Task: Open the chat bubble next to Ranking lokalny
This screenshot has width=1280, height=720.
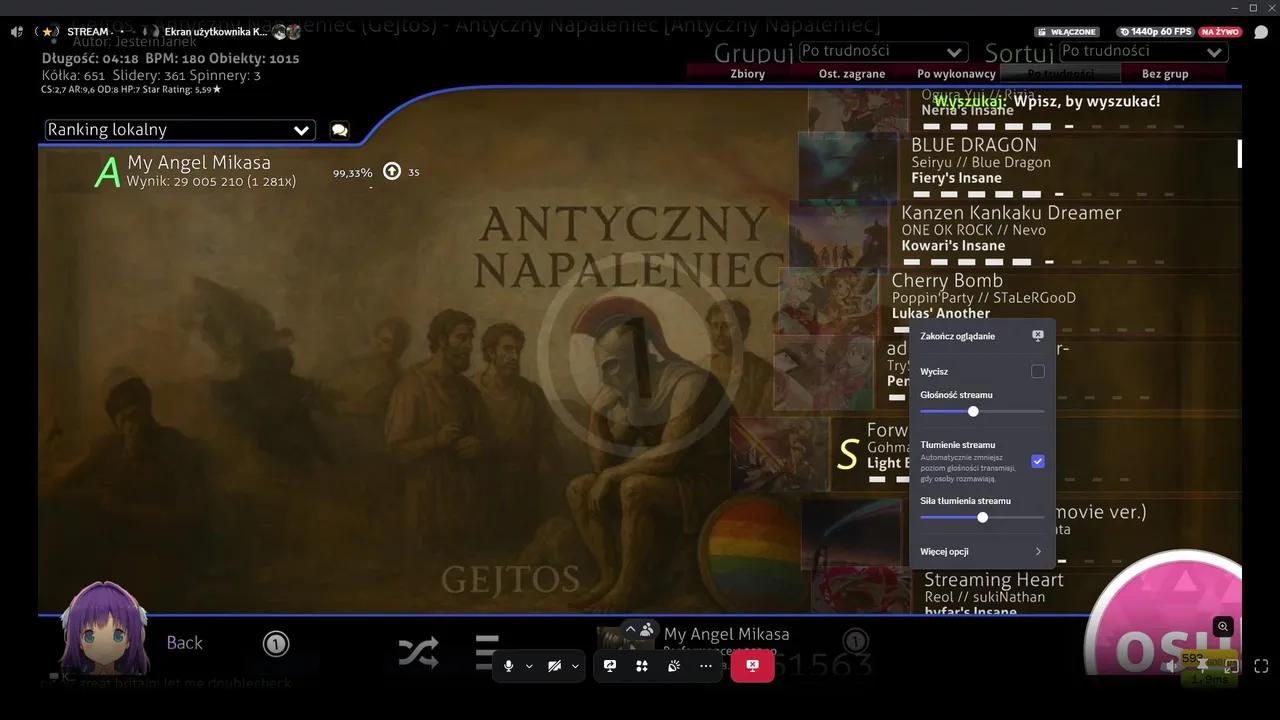Action: point(339,130)
